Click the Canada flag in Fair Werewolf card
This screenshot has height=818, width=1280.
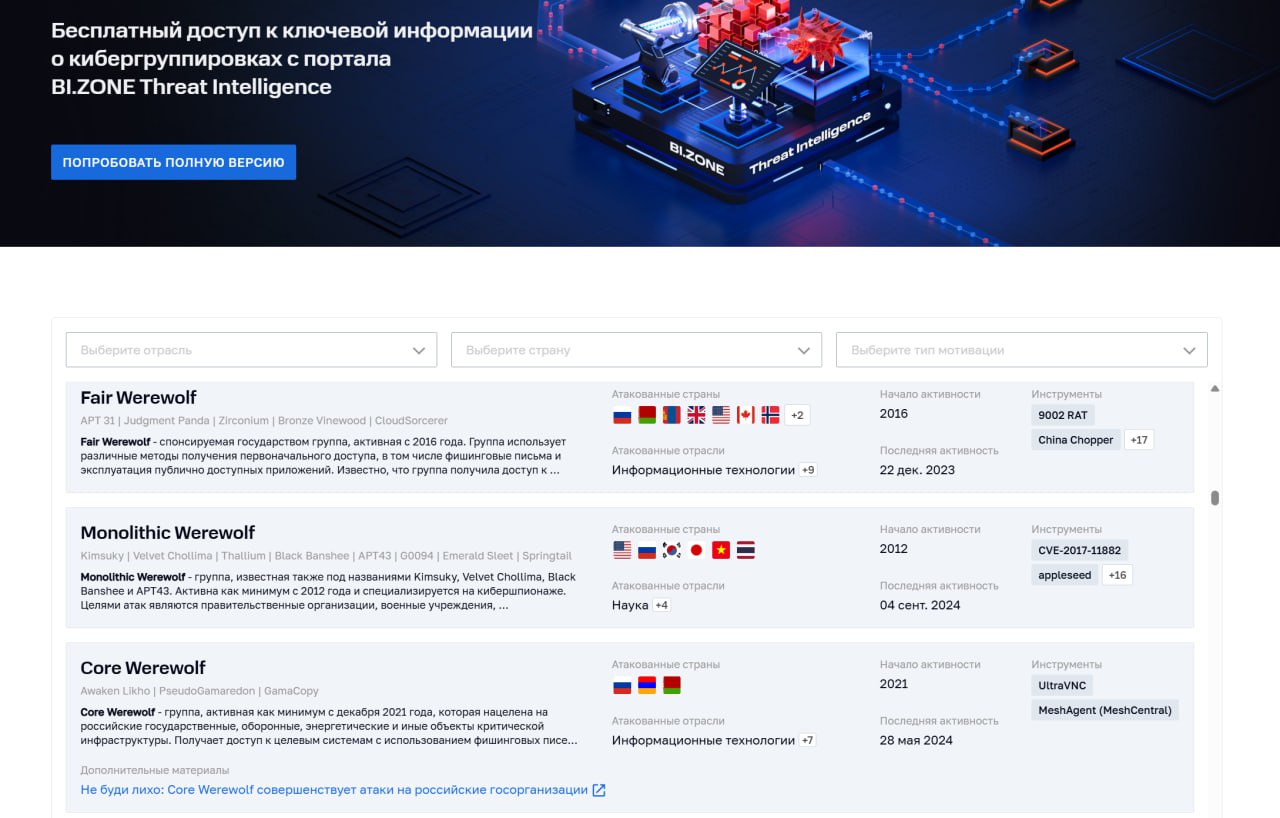tap(745, 415)
